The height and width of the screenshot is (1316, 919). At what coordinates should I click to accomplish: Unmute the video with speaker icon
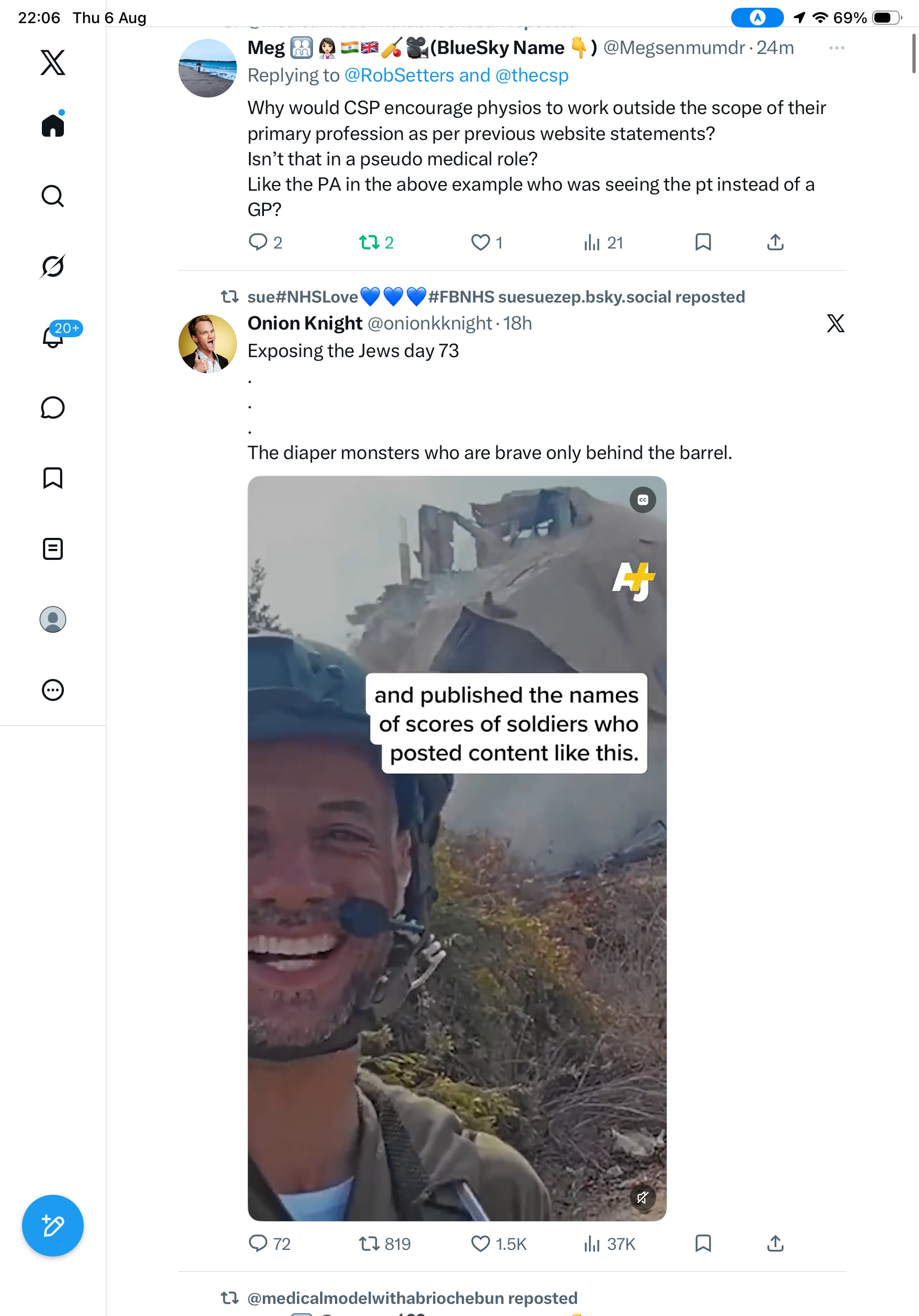[x=642, y=1197]
